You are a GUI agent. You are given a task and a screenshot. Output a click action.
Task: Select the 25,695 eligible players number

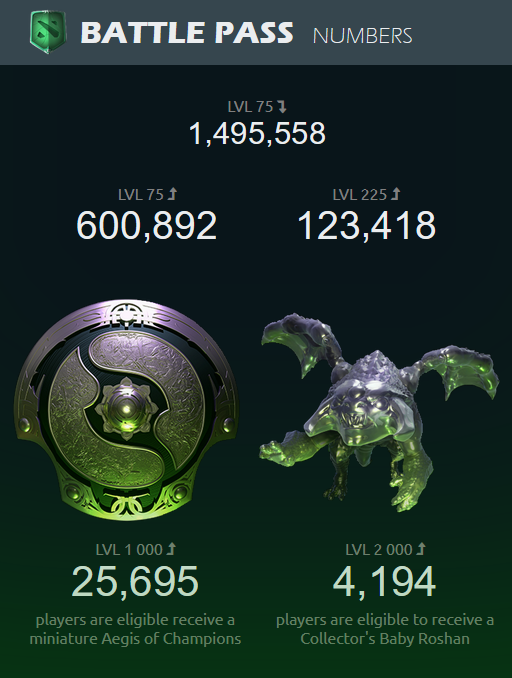[135, 582]
